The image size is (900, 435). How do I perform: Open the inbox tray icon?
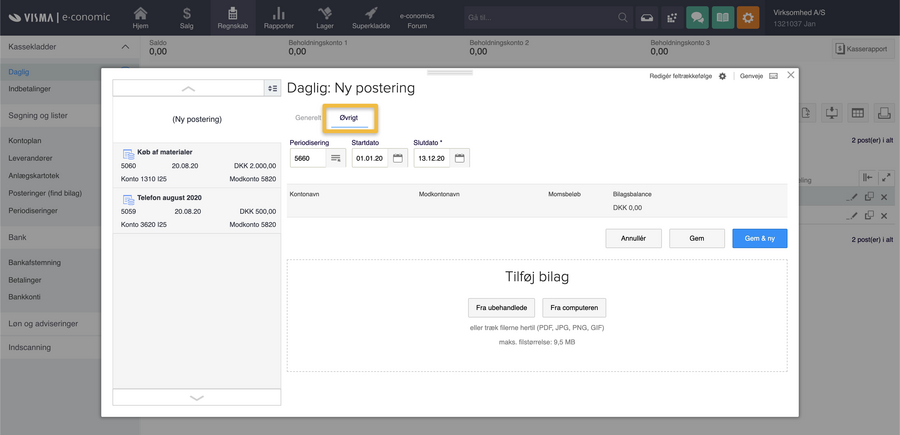point(646,18)
